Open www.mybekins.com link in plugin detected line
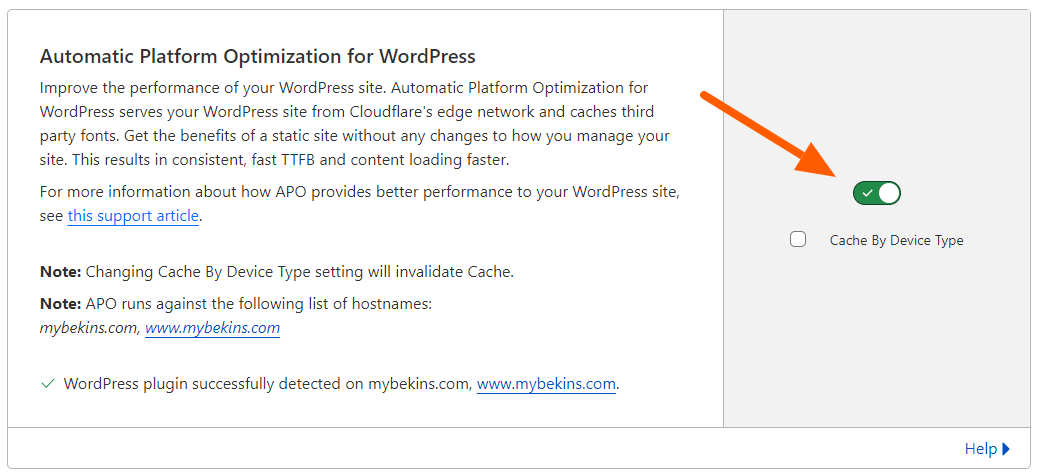Screen dimensions: 1038x475 (546, 384)
